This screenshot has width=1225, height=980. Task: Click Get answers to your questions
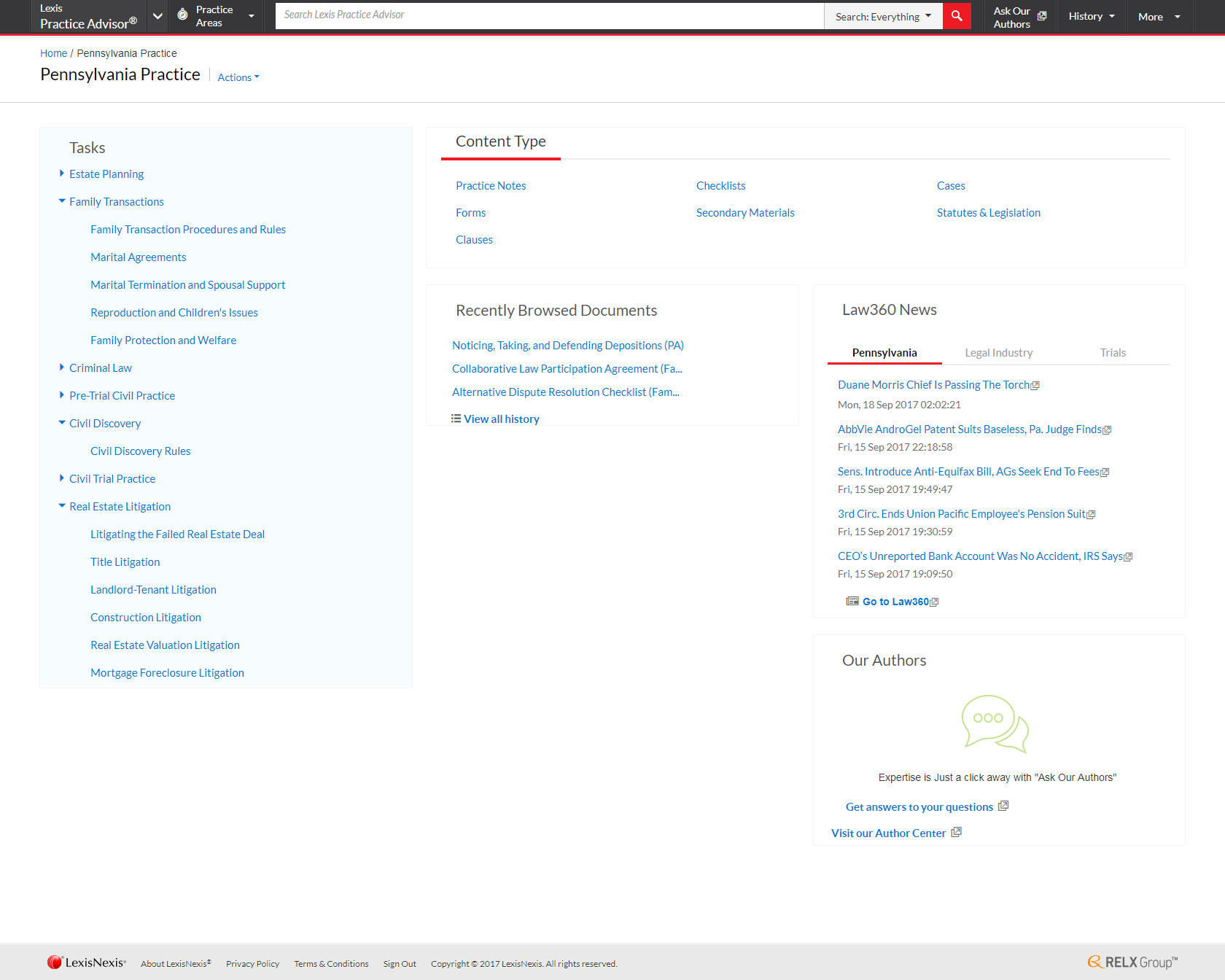(919, 807)
